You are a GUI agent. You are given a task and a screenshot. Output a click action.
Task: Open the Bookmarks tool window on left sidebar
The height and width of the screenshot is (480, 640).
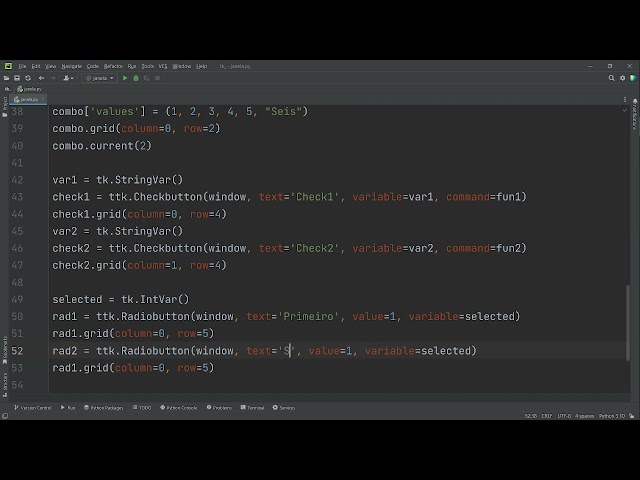click(5, 351)
